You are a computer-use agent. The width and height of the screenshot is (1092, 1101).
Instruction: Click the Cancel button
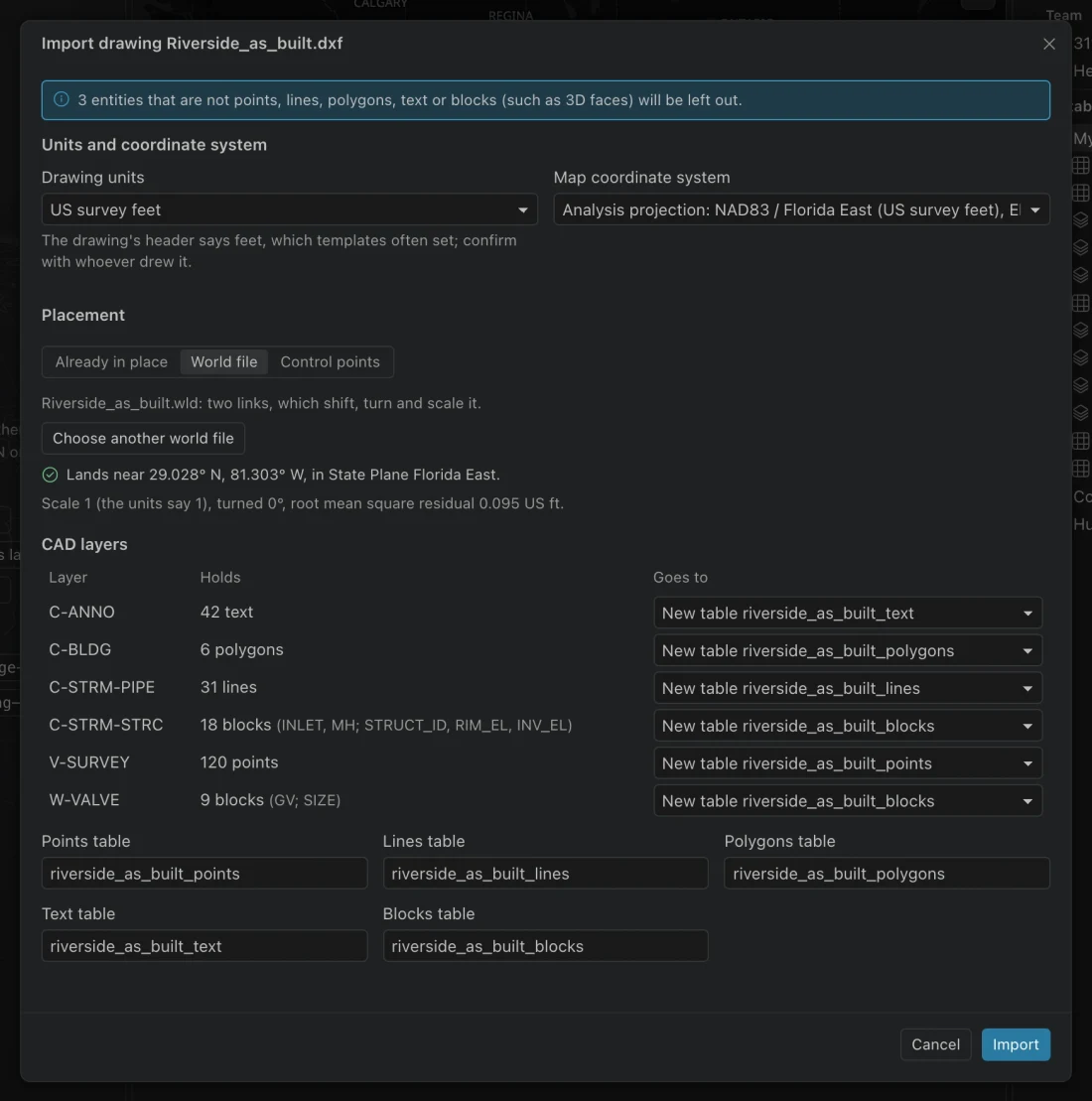coord(935,1044)
